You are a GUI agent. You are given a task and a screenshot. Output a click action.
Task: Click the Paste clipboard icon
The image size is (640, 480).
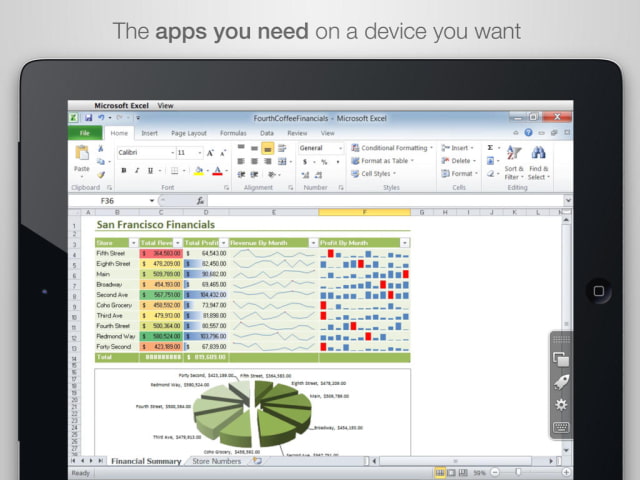(x=82, y=153)
